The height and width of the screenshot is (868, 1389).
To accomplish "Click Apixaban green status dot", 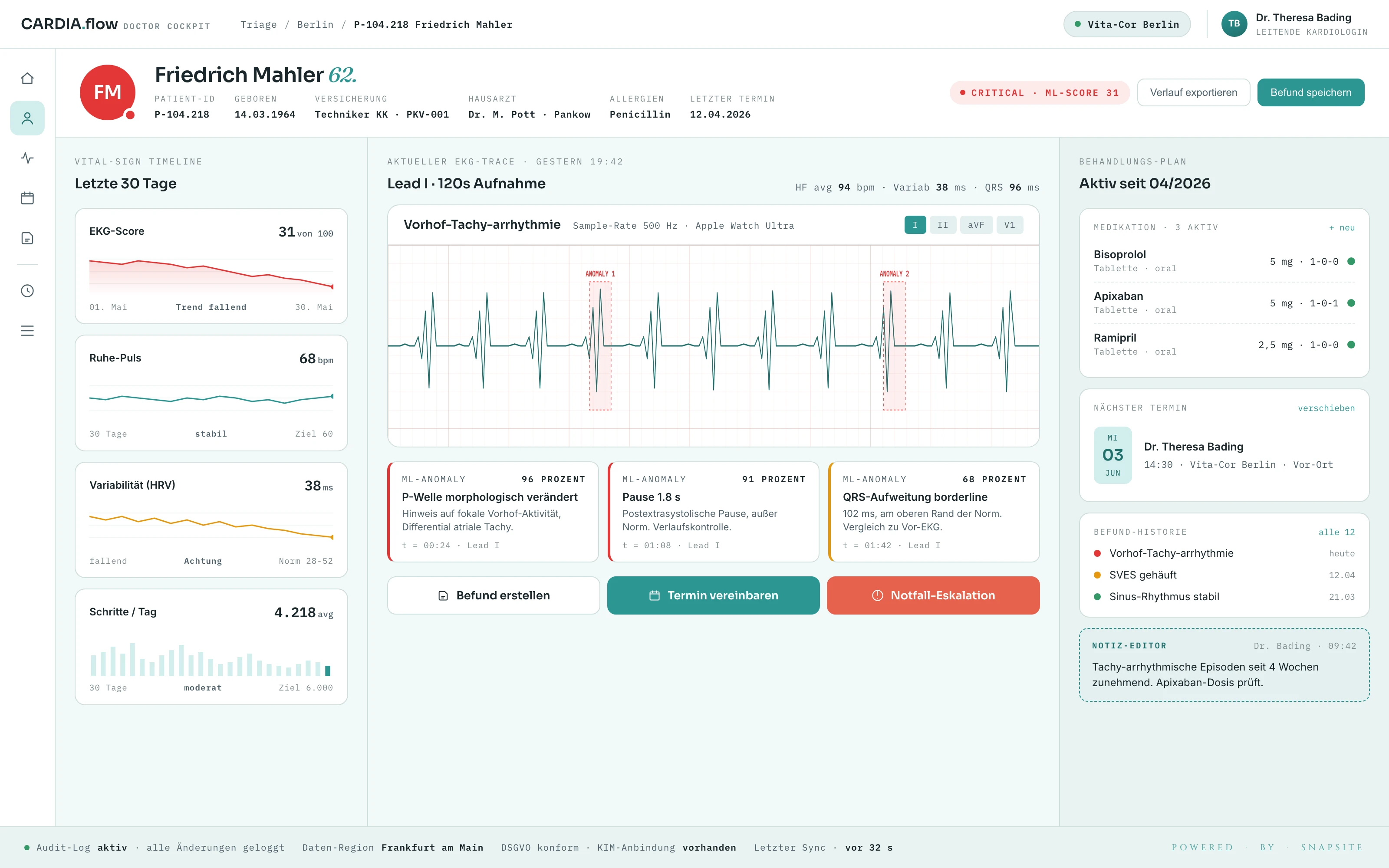I will click(1351, 303).
